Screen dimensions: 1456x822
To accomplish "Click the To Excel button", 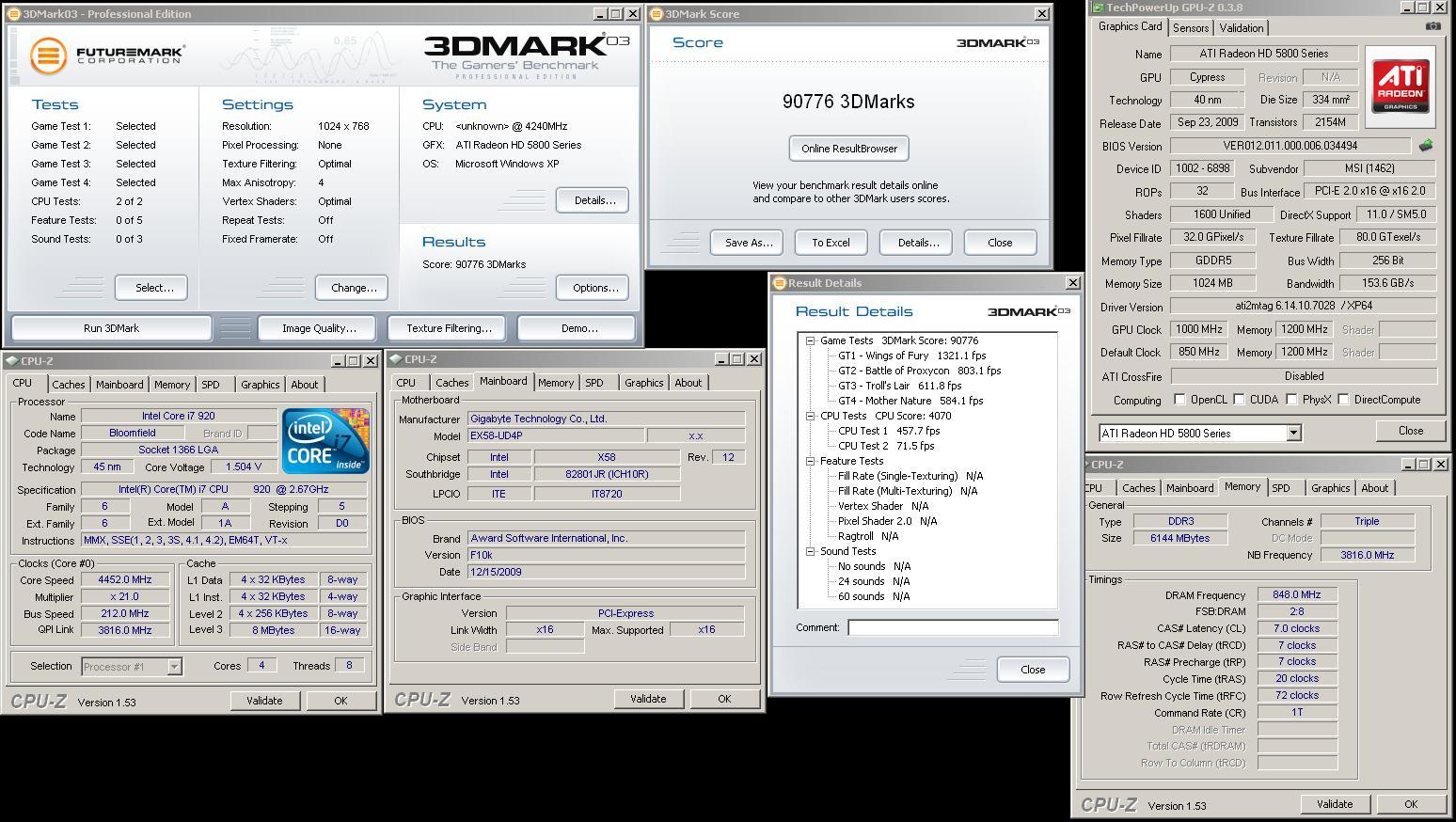I will [831, 243].
